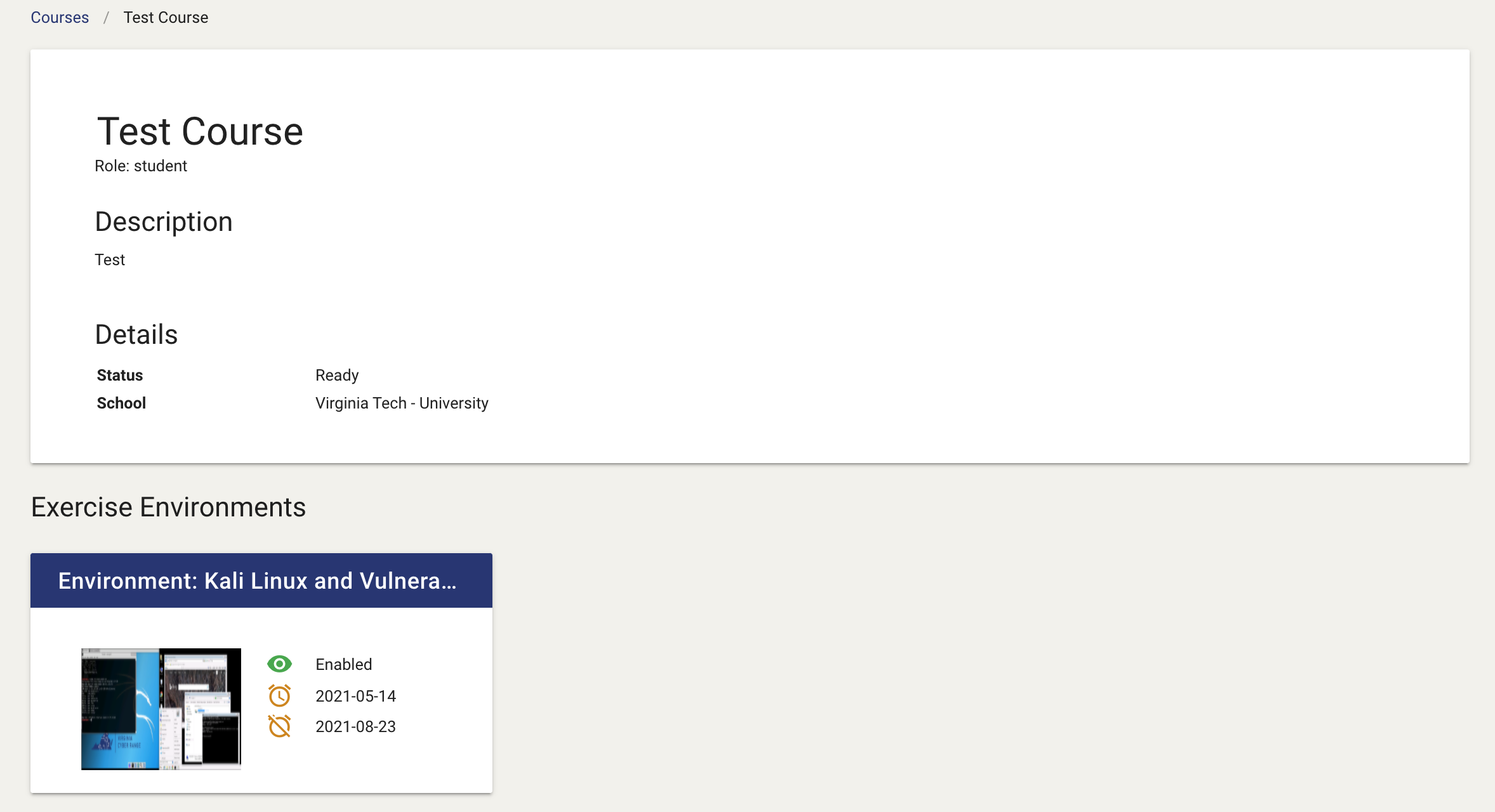Screen dimensions: 1495x812
Task: Click the green eye visibility icon
Action: pyautogui.click(x=279, y=664)
